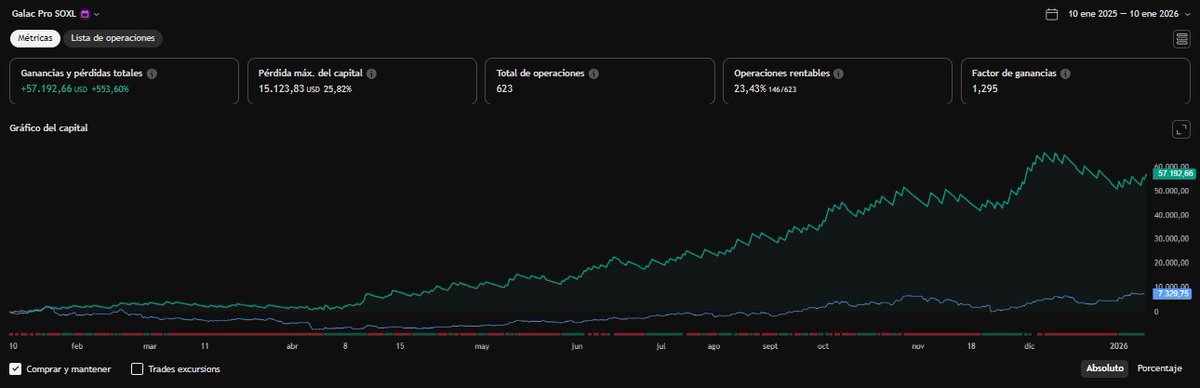The image size is (1200, 388).
Task: Switch to the Métricas tab
Action: click(36, 38)
